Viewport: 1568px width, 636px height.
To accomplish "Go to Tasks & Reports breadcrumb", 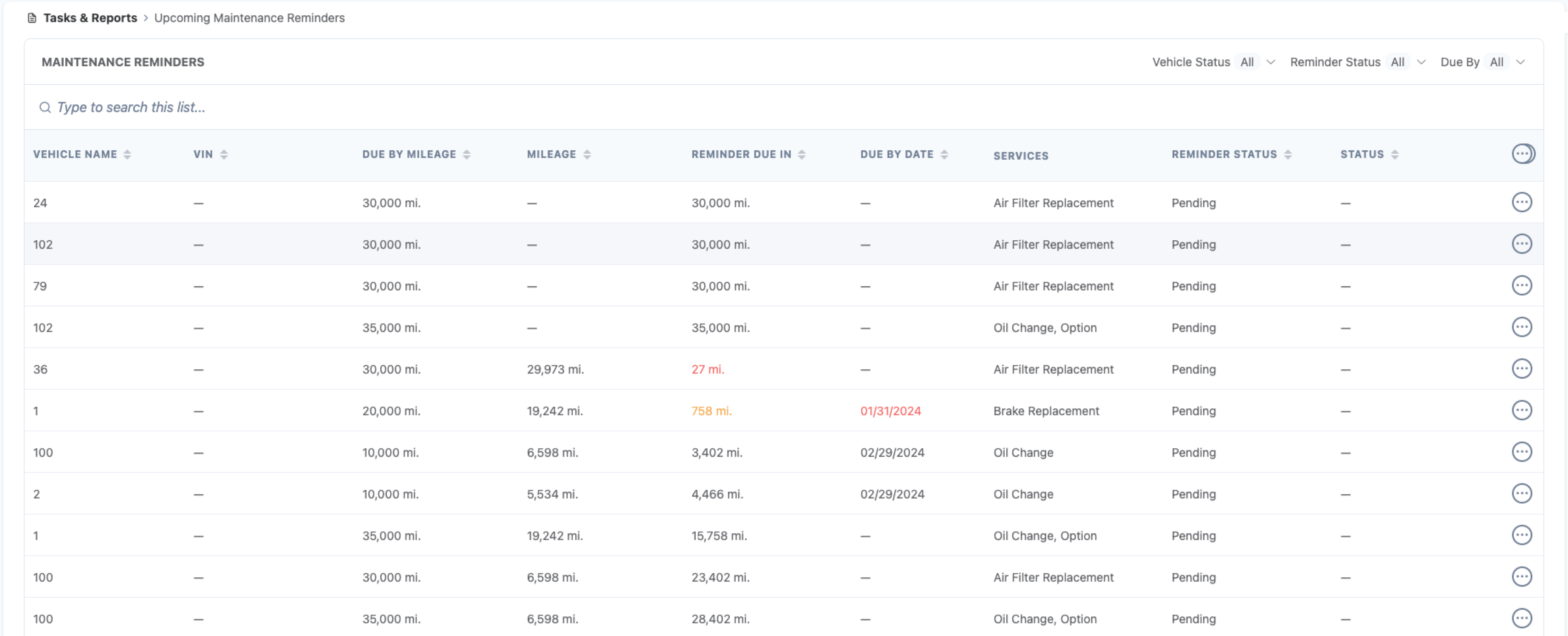I will click(90, 18).
